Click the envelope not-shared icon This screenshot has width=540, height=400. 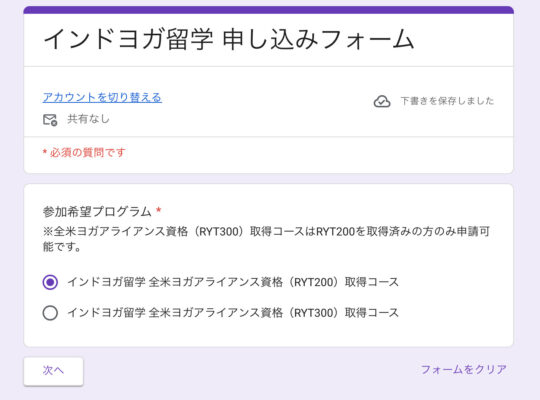(50, 120)
